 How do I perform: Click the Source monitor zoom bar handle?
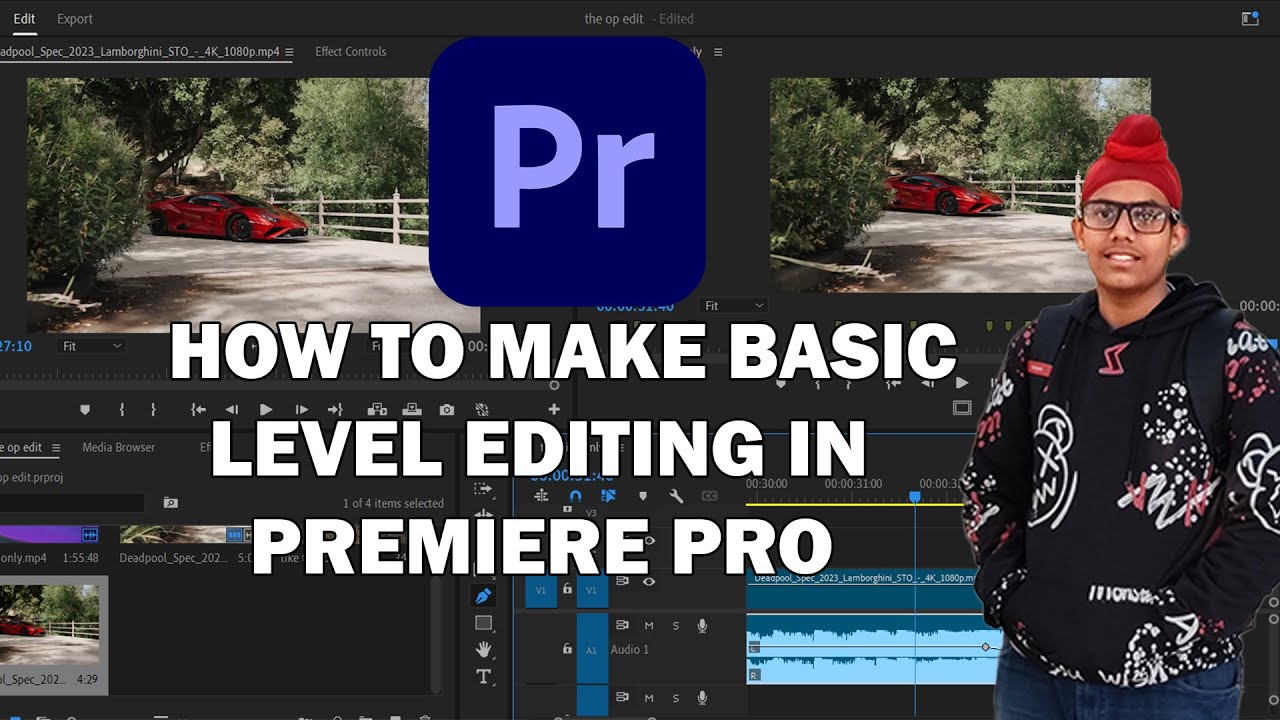pos(555,384)
